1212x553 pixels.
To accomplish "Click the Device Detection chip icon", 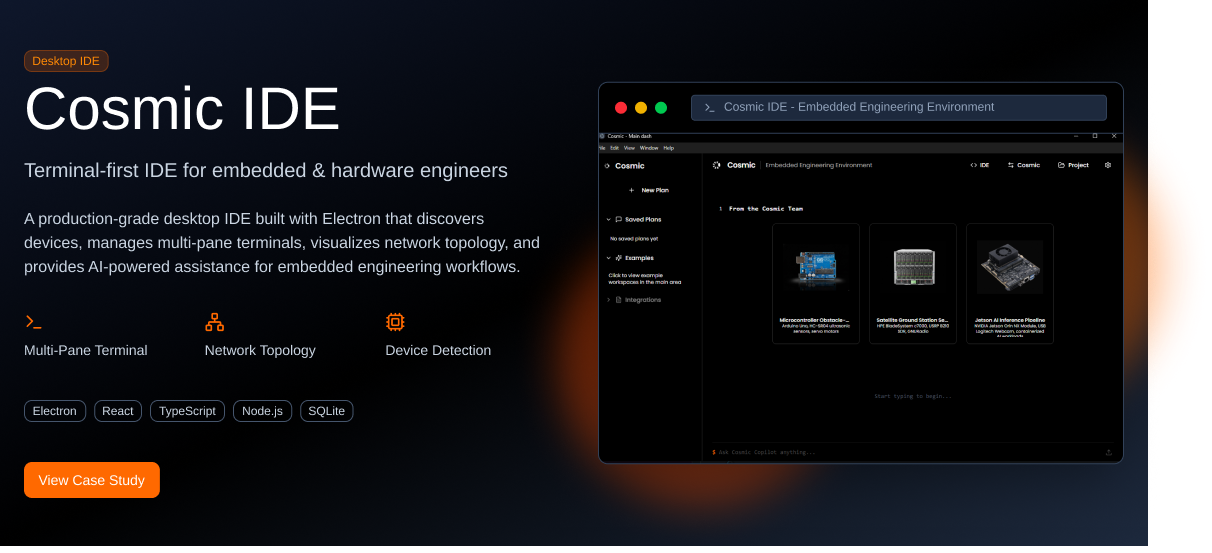I will pyautogui.click(x=395, y=322).
